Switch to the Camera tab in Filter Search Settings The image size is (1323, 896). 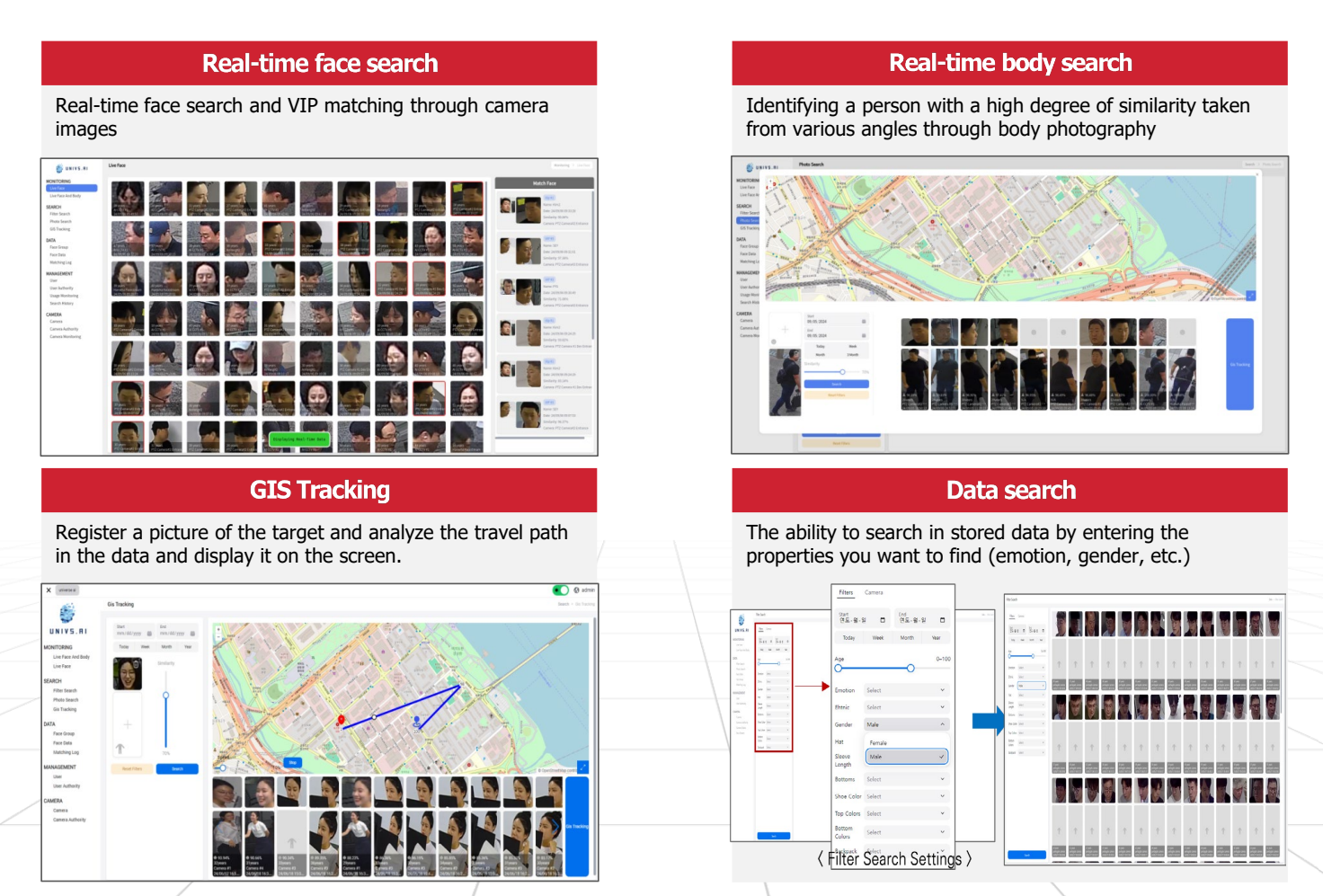point(874,592)
